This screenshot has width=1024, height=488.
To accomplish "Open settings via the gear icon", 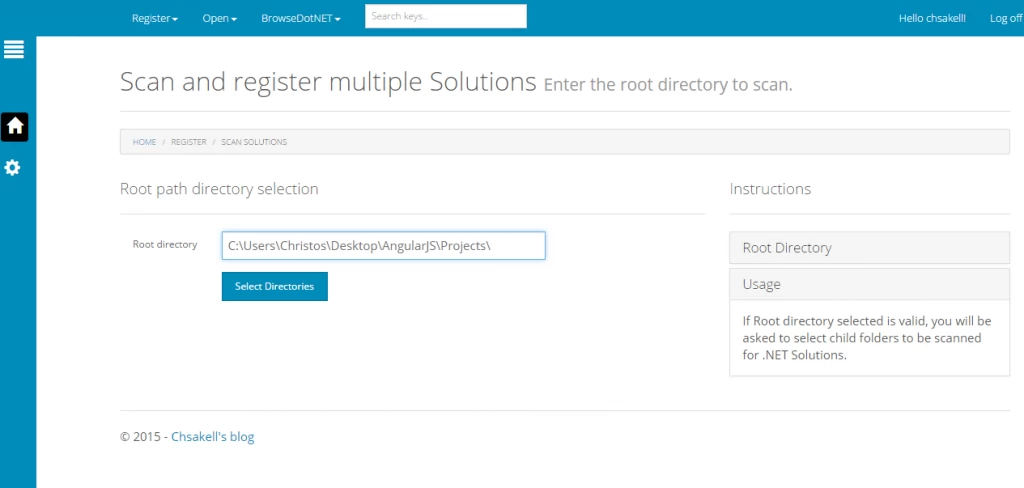I will (x=13, y=167).
